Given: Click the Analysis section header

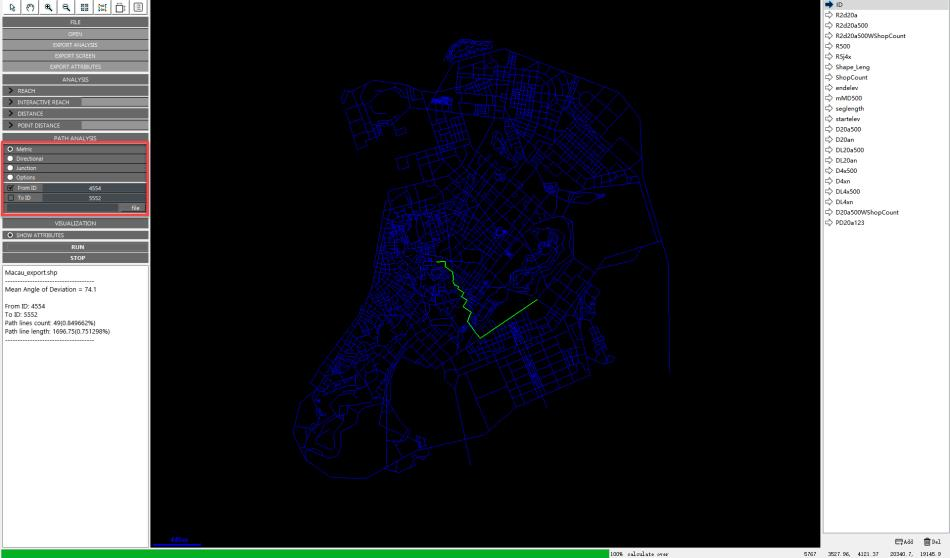Looking at the screenshot, I should [75, 79].
